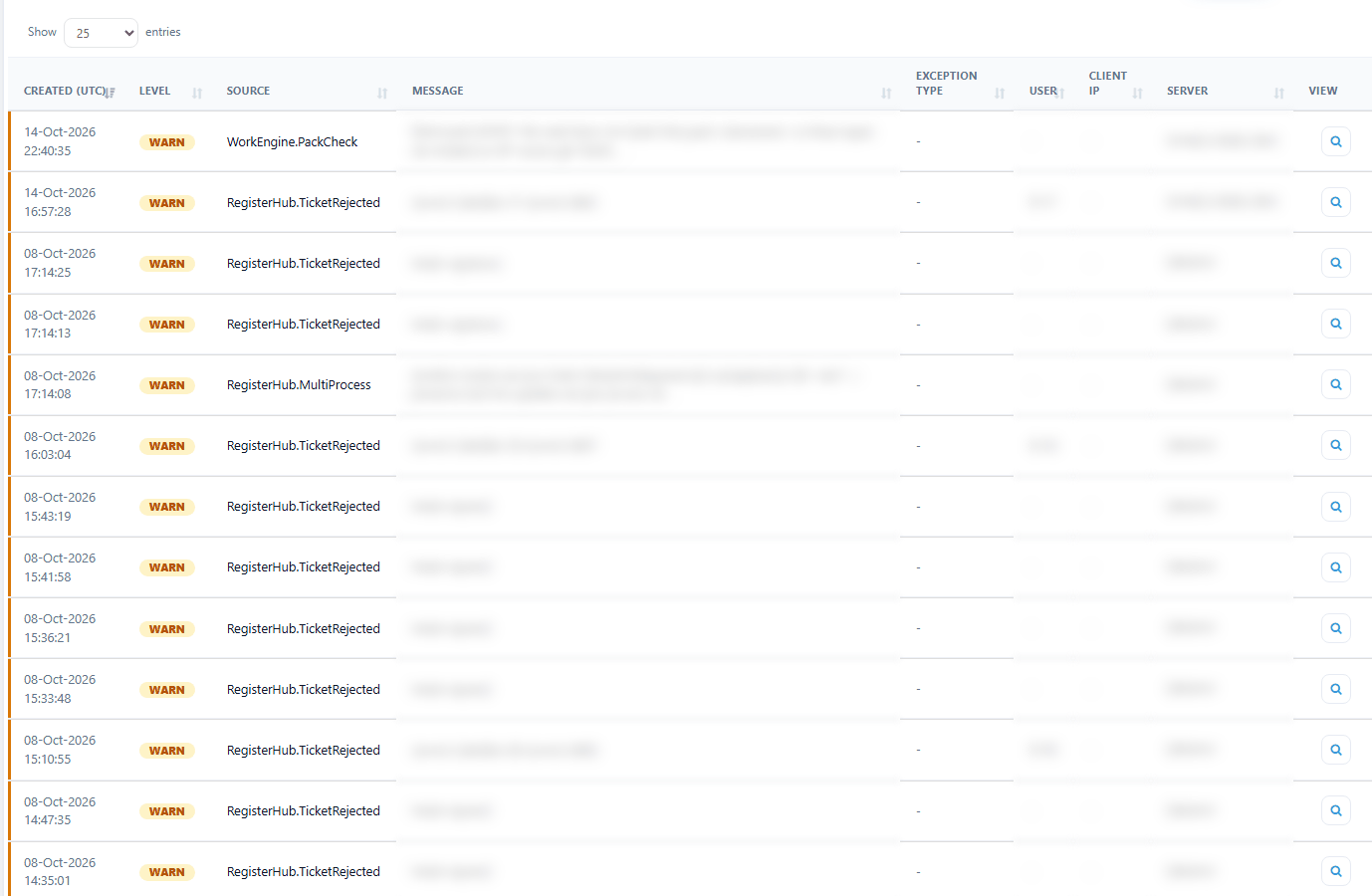Image resolution: width=1372 pixels, height=896 pixels.
Task: View the 08-Oct-2026 17:14:25 log entry
Action: (1335, 263)
